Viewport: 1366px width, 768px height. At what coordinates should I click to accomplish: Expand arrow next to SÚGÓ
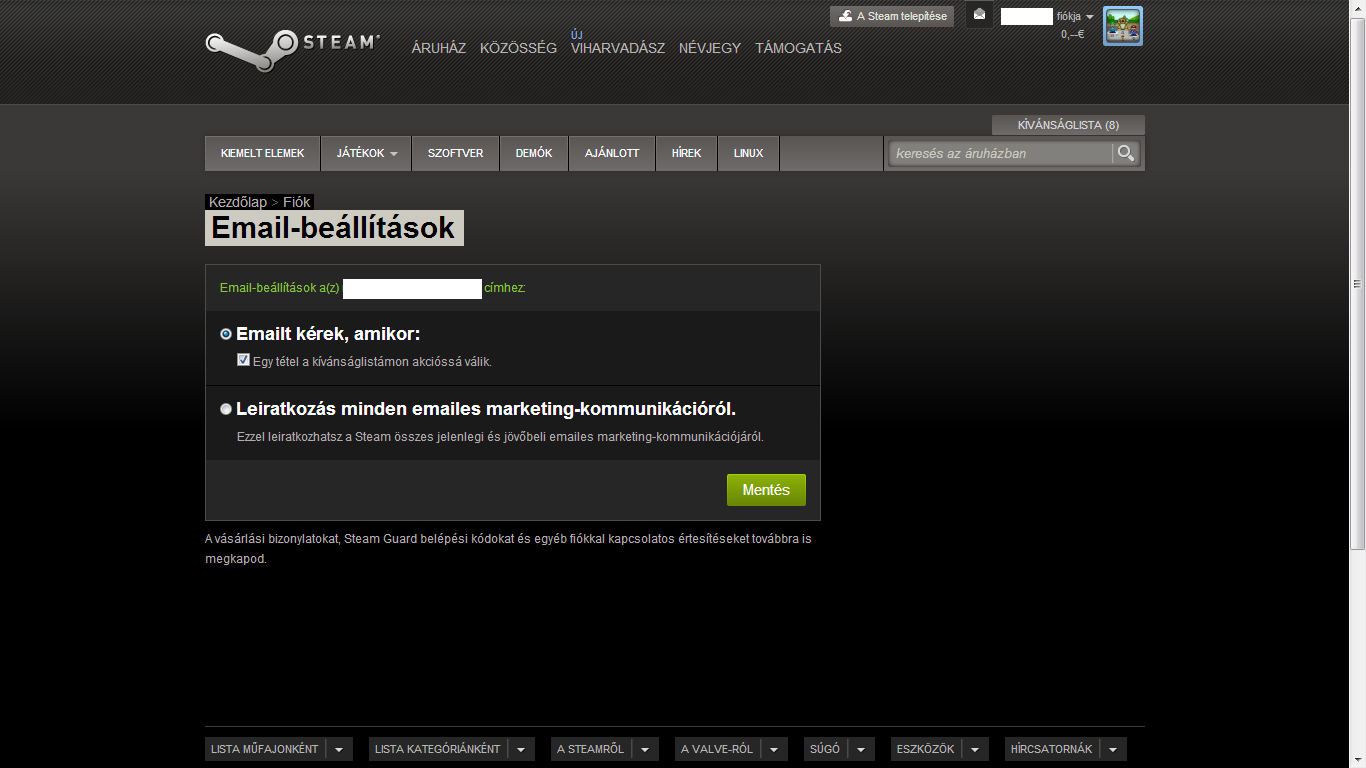[x=861, y=749]
